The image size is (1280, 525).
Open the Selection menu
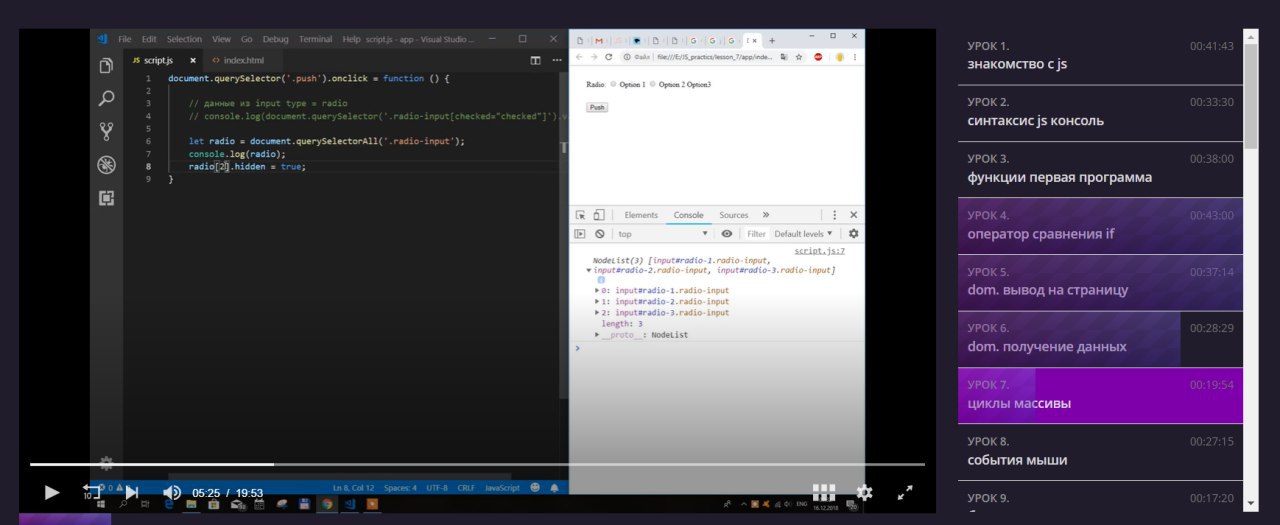(184, 39)
